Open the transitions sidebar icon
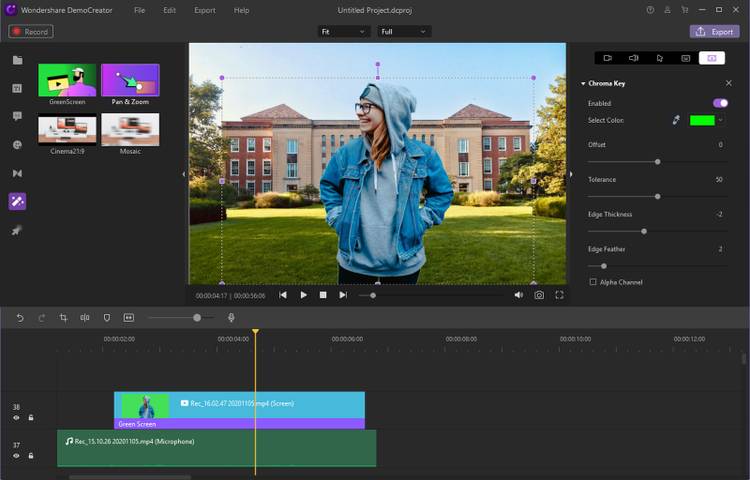This screenshot has height=480, width=750. pyautogui.click(x=17, y=173)
